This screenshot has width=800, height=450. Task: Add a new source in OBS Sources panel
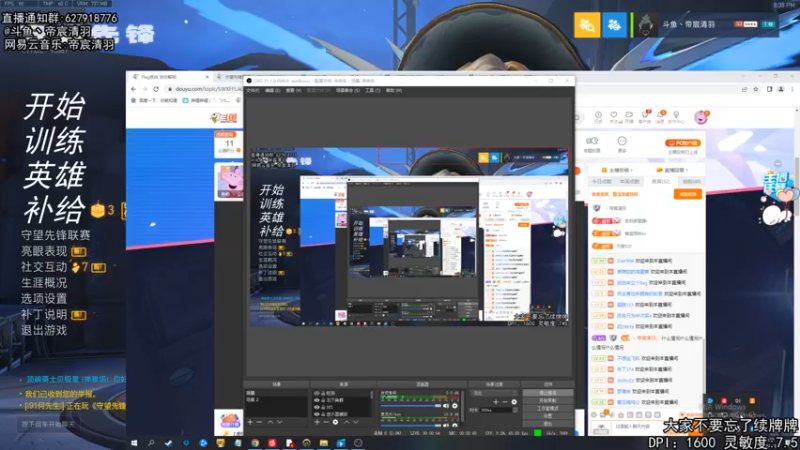317,422
